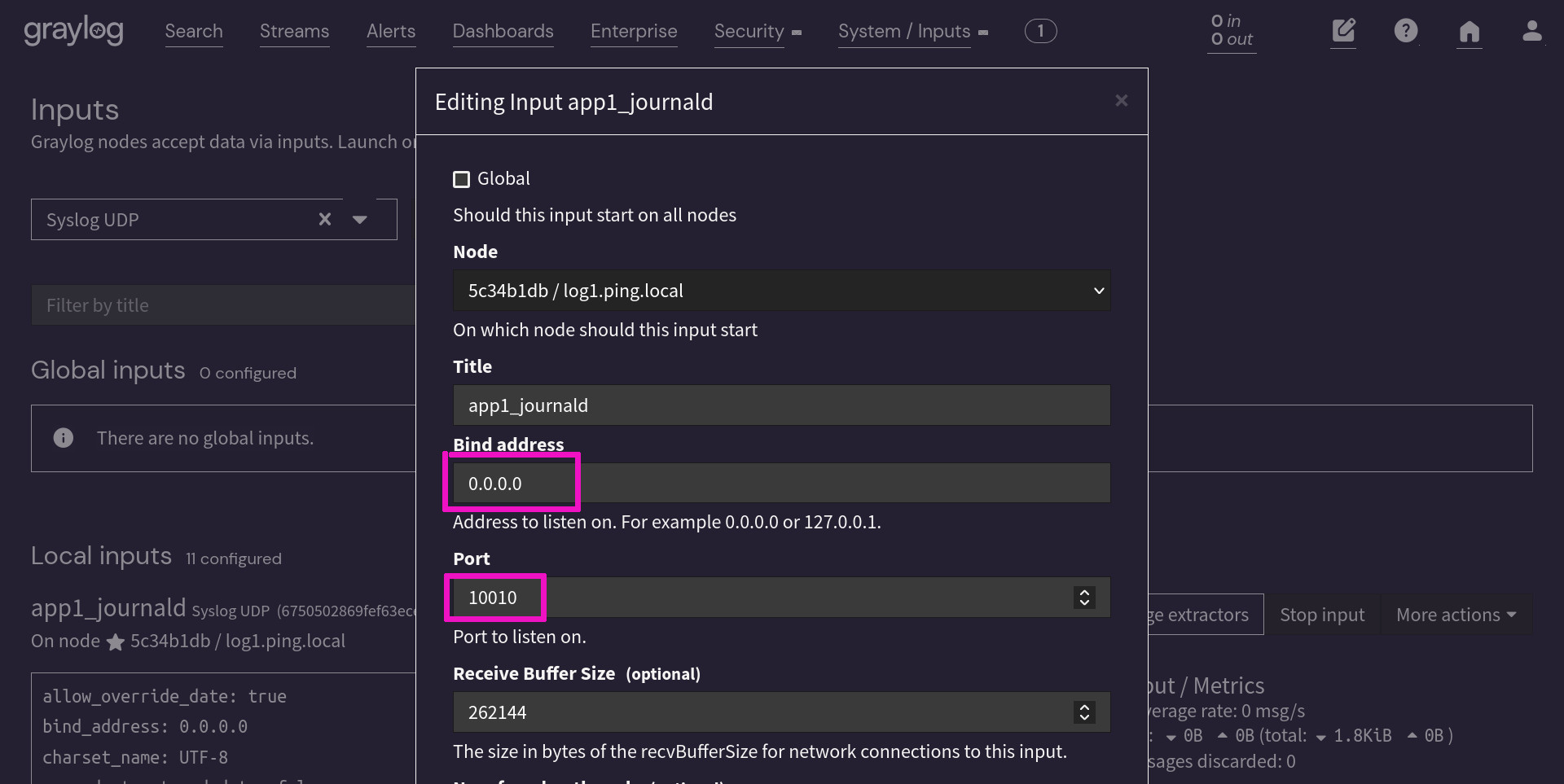Adjust the Receive Buffer Size stepper
1564x784 pixels.
click(x=1084, y=712)
